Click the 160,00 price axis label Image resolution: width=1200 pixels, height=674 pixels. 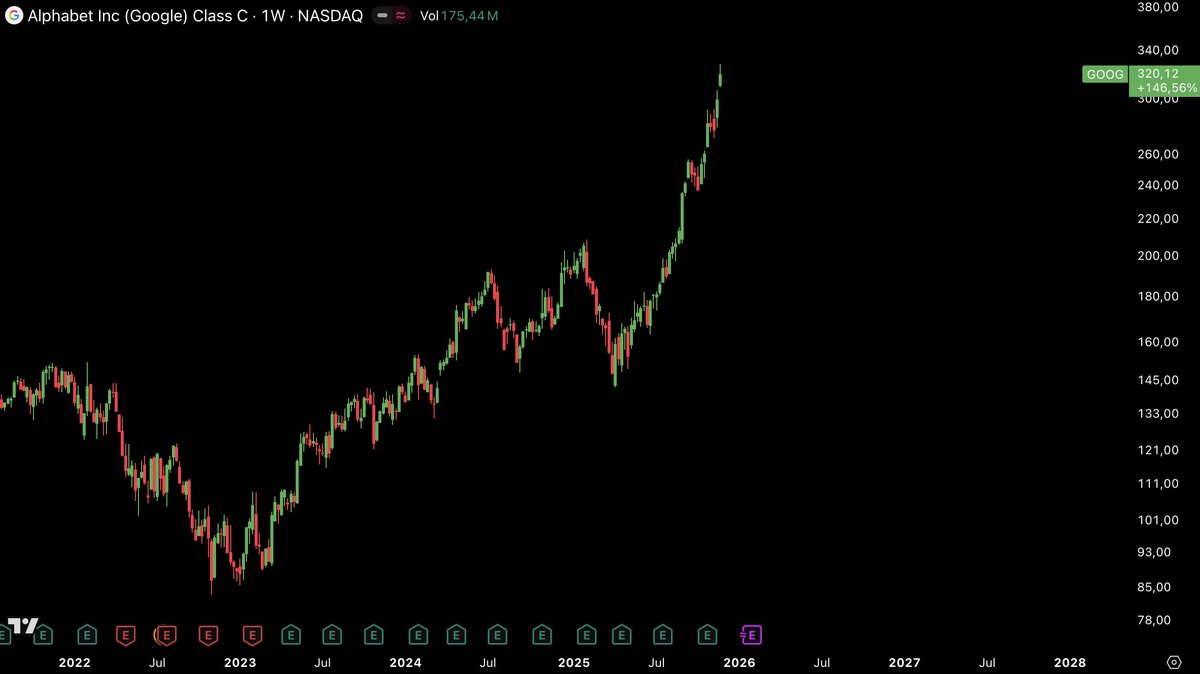coord(1159,342)
